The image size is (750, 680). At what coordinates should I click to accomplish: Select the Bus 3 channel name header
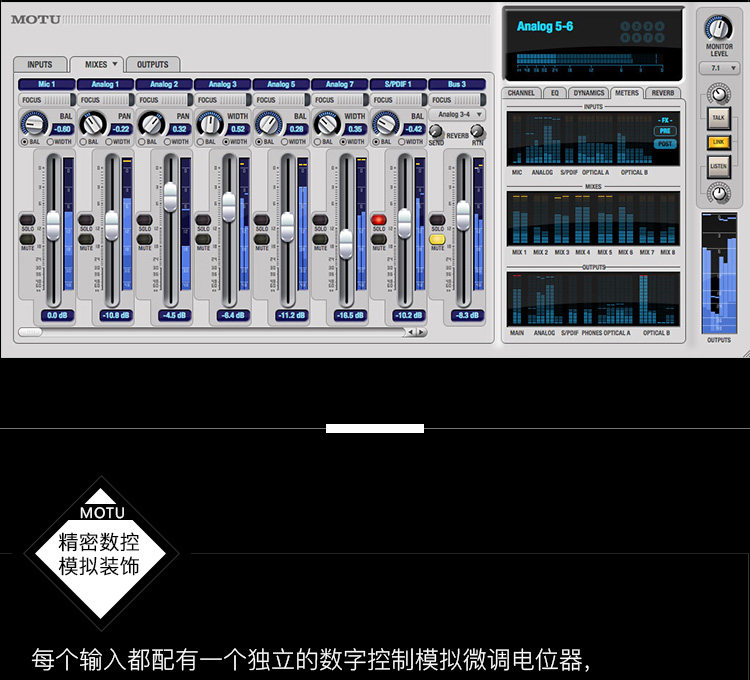(457, 84)
